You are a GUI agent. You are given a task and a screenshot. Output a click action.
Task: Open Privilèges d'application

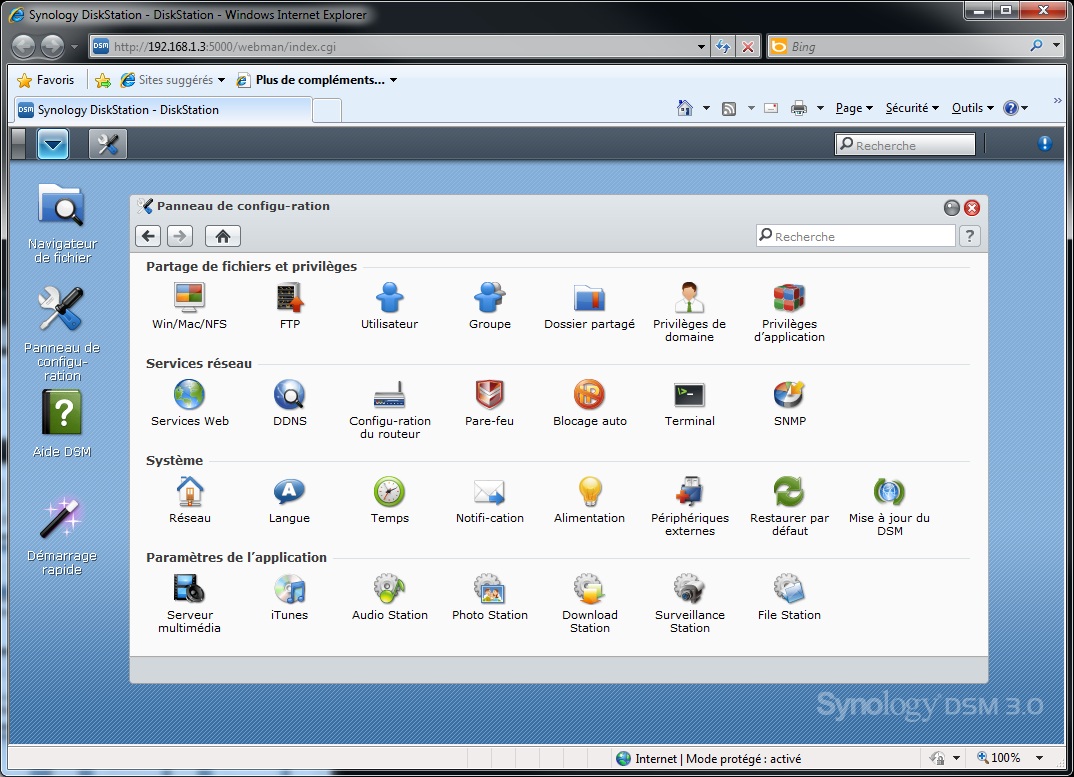point(789,312)
